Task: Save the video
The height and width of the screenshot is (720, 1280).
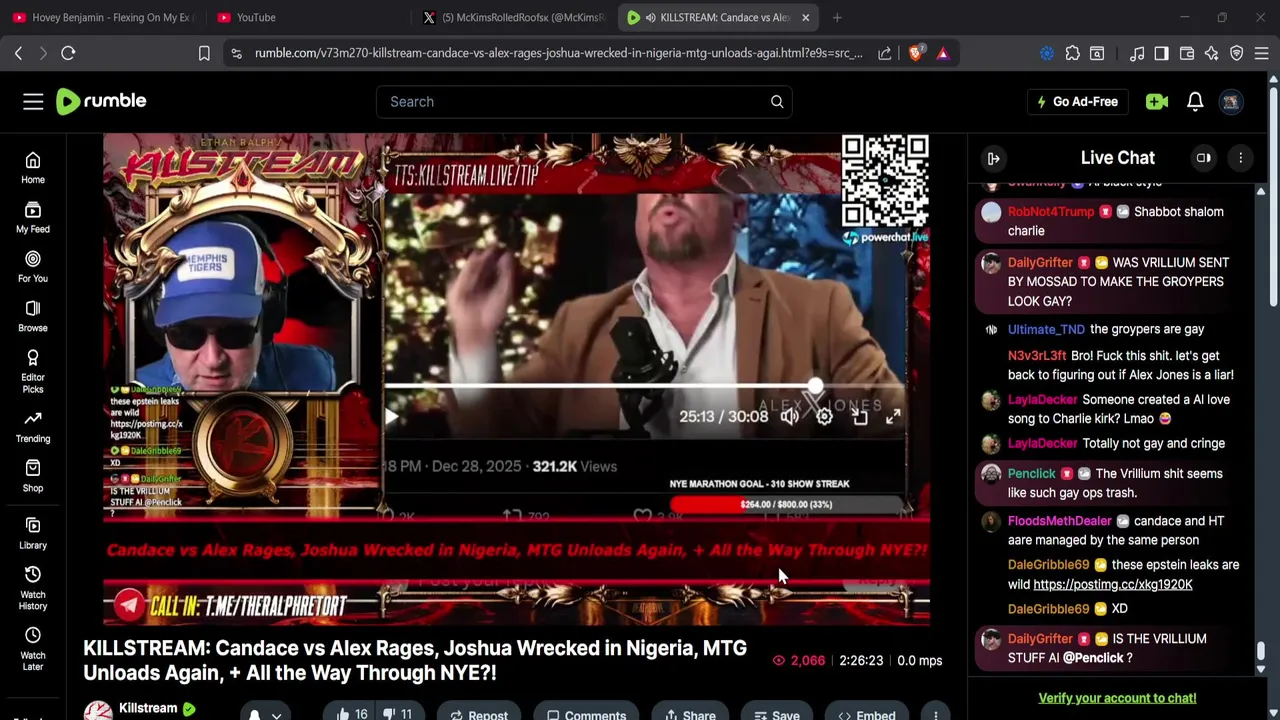Action: 777,714
